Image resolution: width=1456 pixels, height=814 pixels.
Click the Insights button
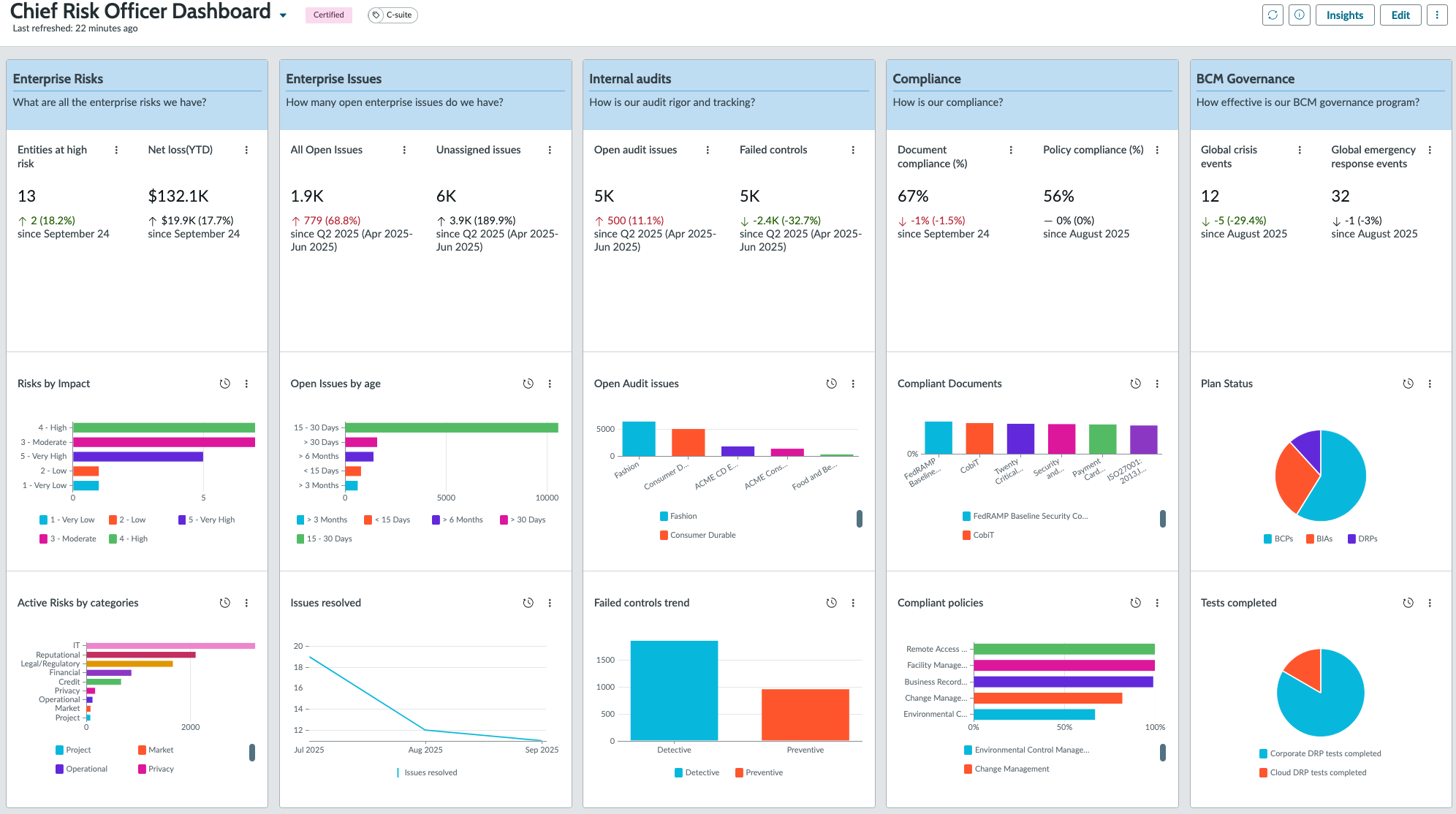tap(1345, 15)
